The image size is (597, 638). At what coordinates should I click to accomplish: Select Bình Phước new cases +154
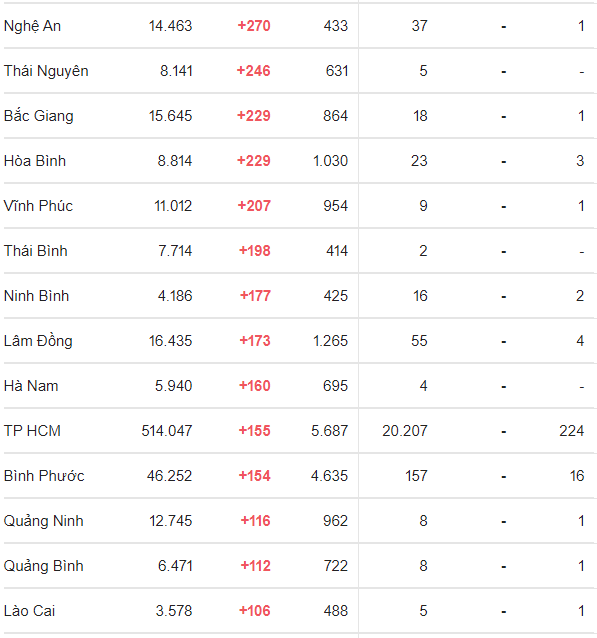pyautogui.click(x=254, y=476)
